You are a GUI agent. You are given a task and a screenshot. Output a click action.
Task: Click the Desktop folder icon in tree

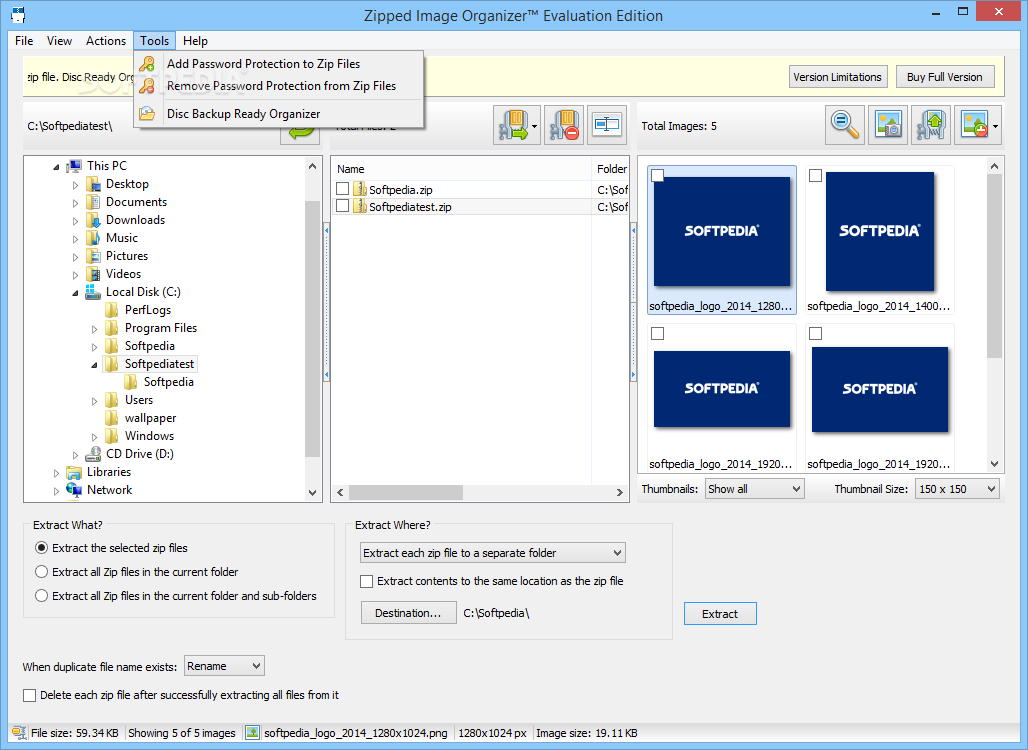(x=93, y=184)
